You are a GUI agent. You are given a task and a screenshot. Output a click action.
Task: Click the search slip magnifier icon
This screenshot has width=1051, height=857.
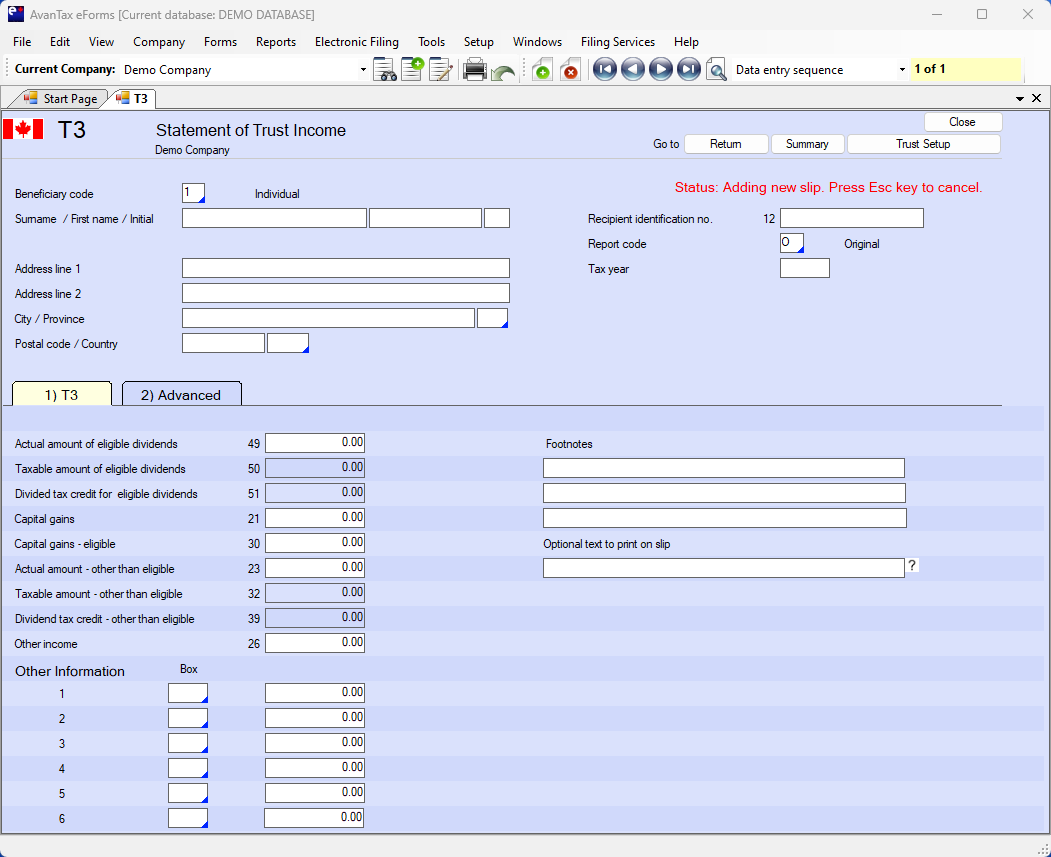tap(716, 70)
